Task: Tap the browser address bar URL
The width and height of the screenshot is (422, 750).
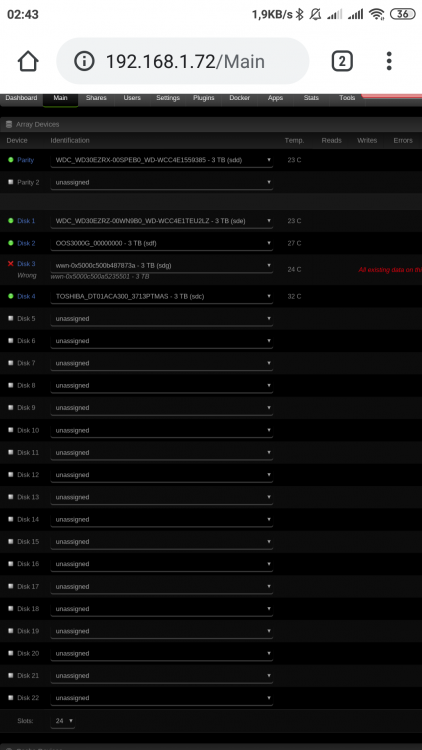Action: pyautogui.click(x=185, y=61)
